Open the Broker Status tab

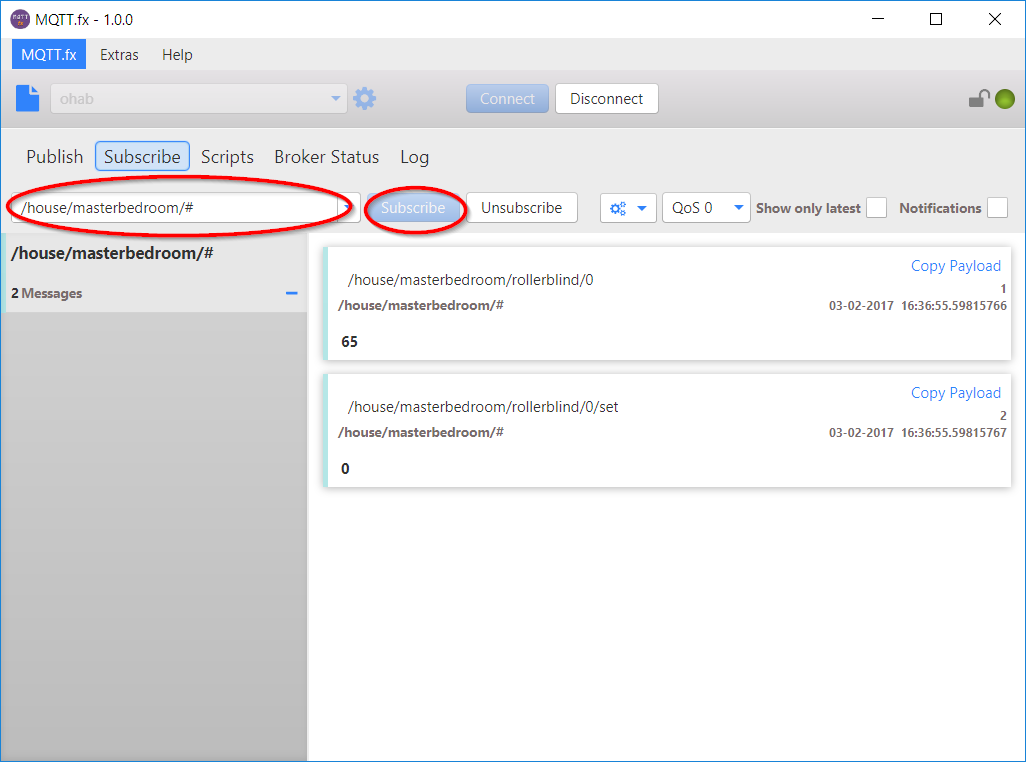pyautogui.click(x=327, y=157)
